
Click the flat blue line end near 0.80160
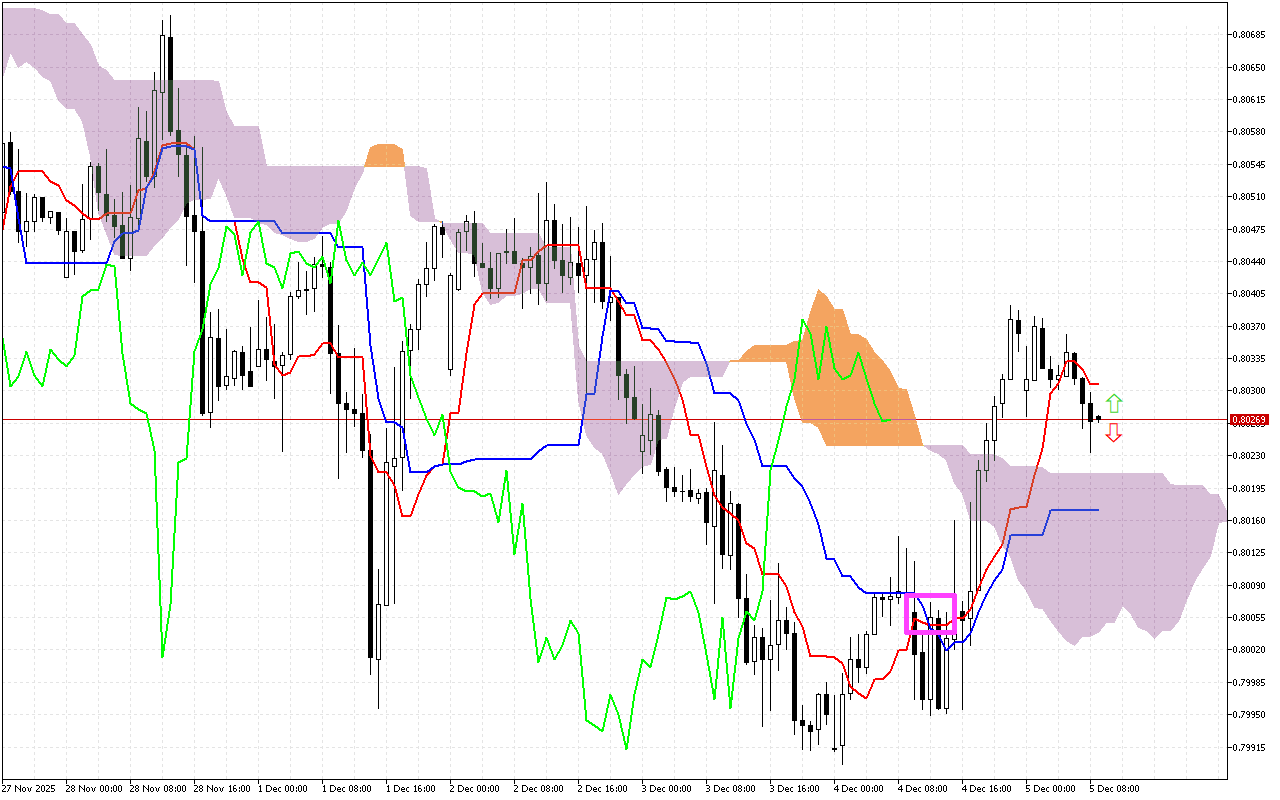click(x=1095, y=510)
